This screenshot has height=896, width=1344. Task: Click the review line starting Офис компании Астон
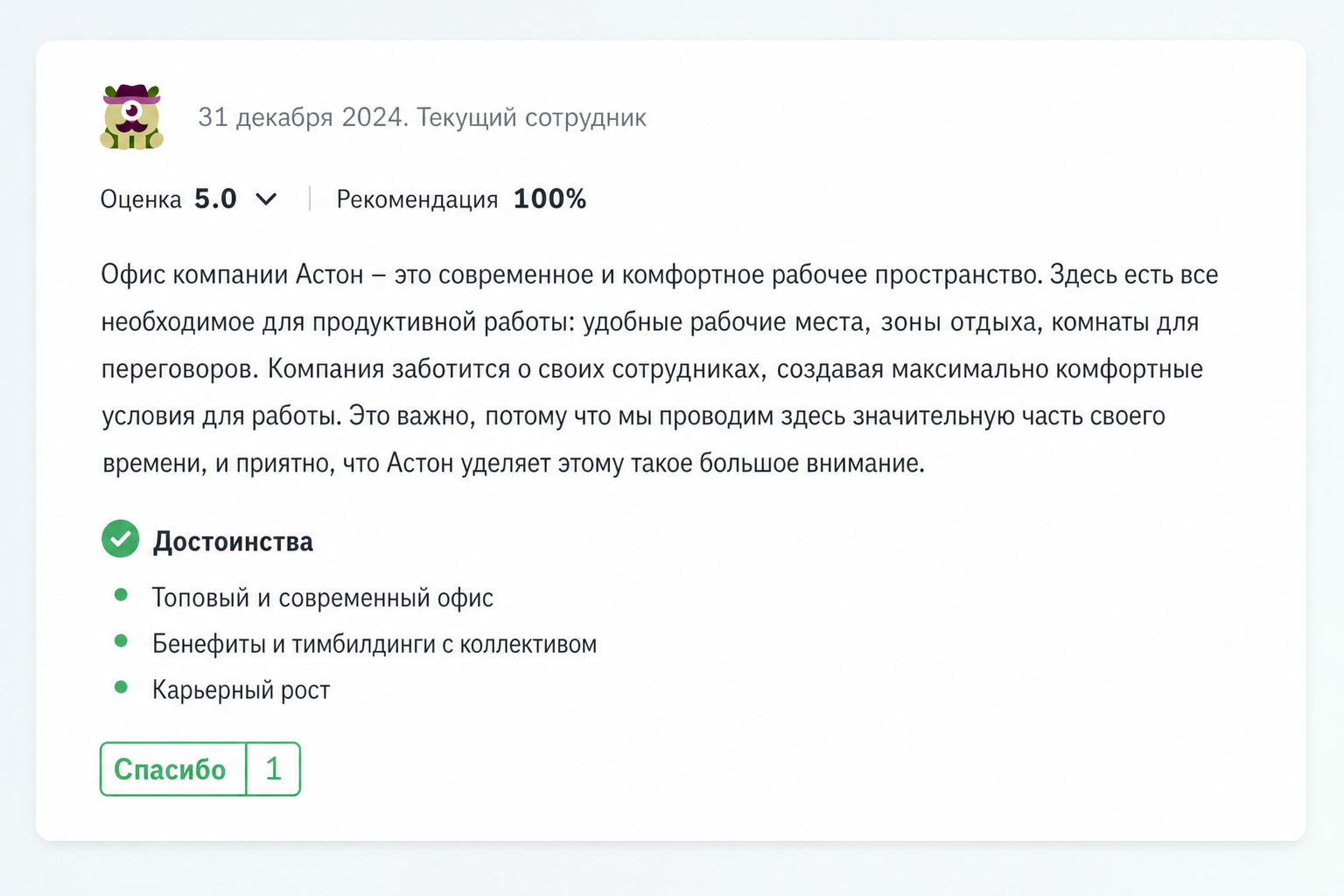coord(660,275)
